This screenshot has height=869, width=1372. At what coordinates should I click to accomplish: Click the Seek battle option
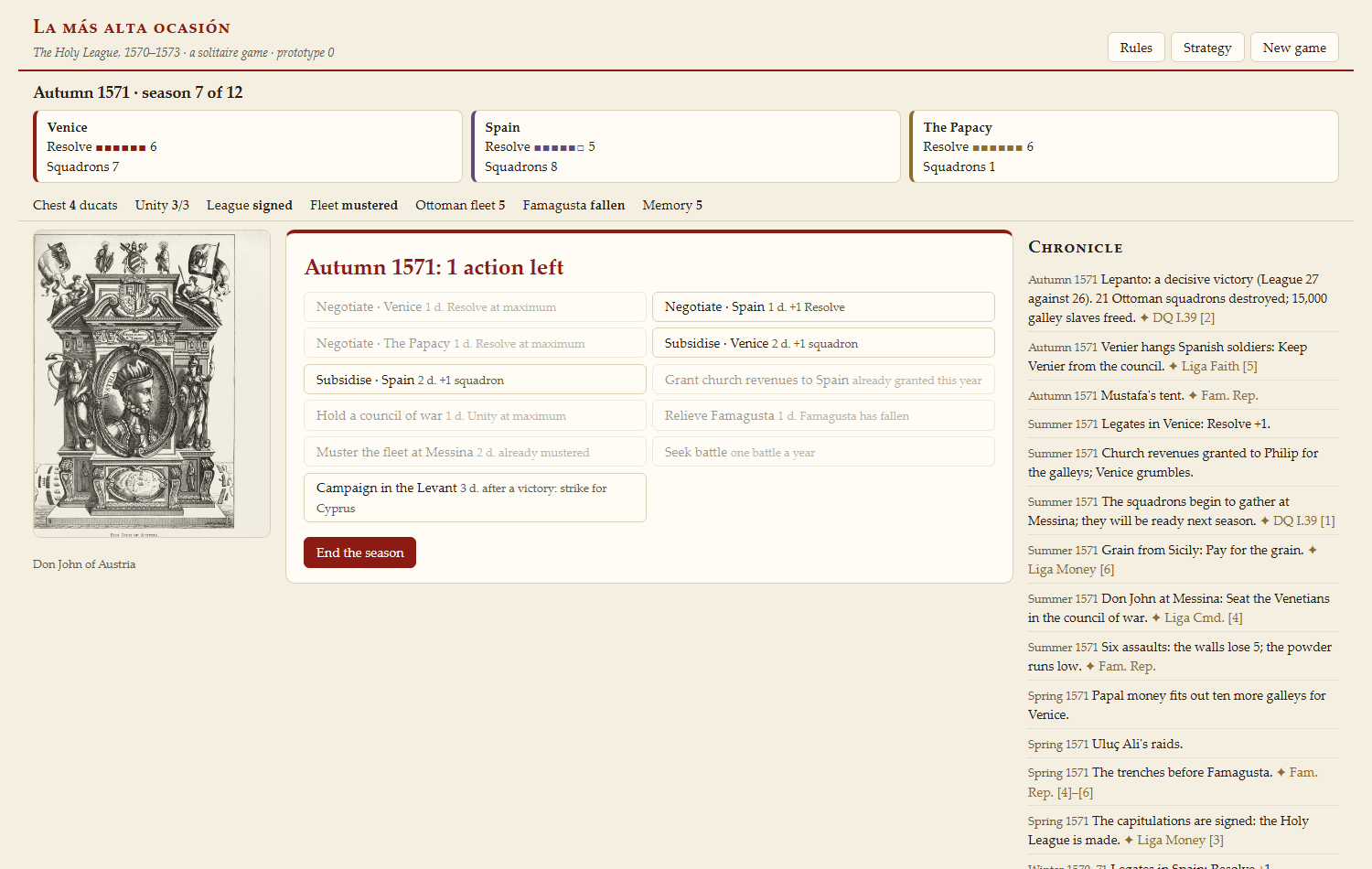coord(823,452)
